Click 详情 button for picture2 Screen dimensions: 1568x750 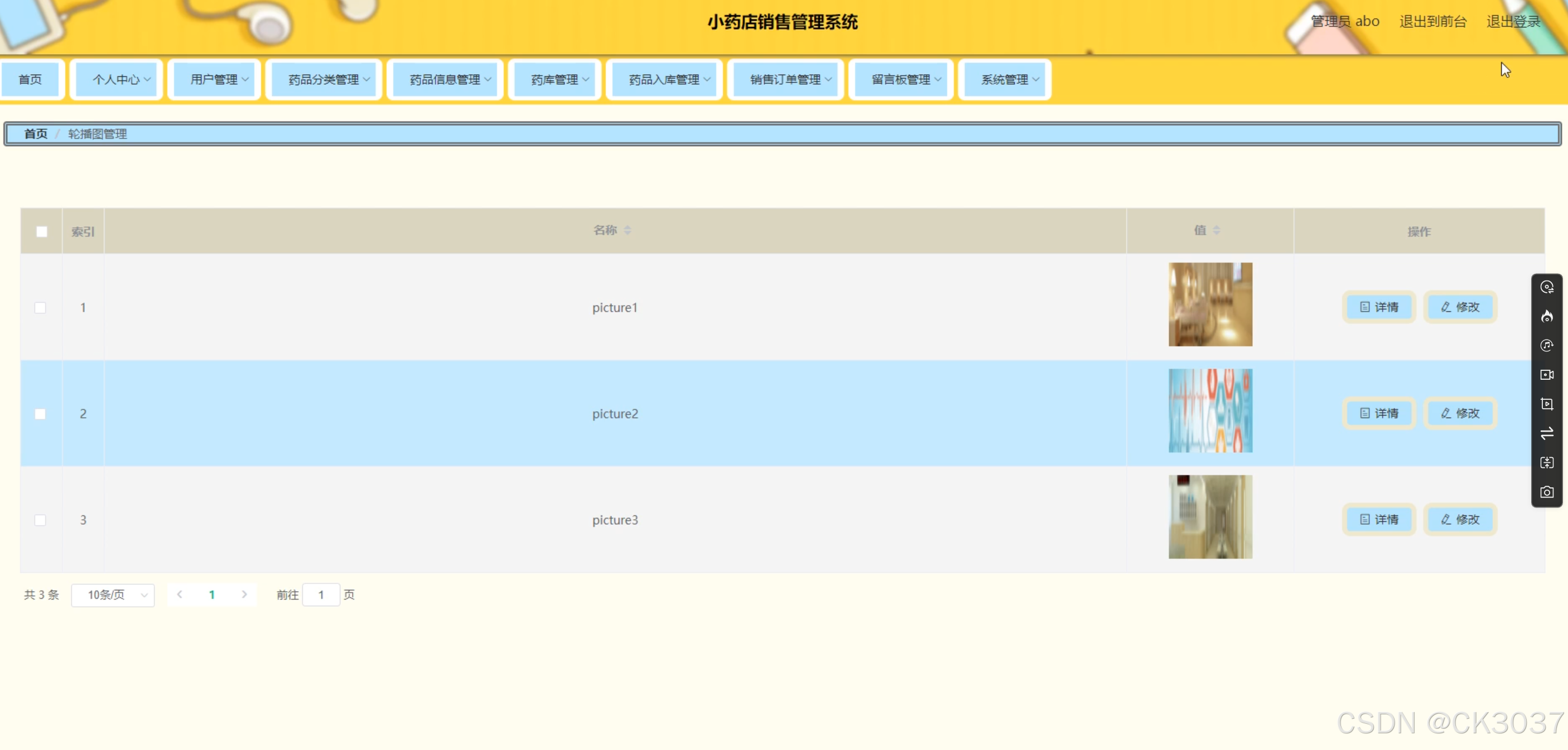pos(1379,414)
